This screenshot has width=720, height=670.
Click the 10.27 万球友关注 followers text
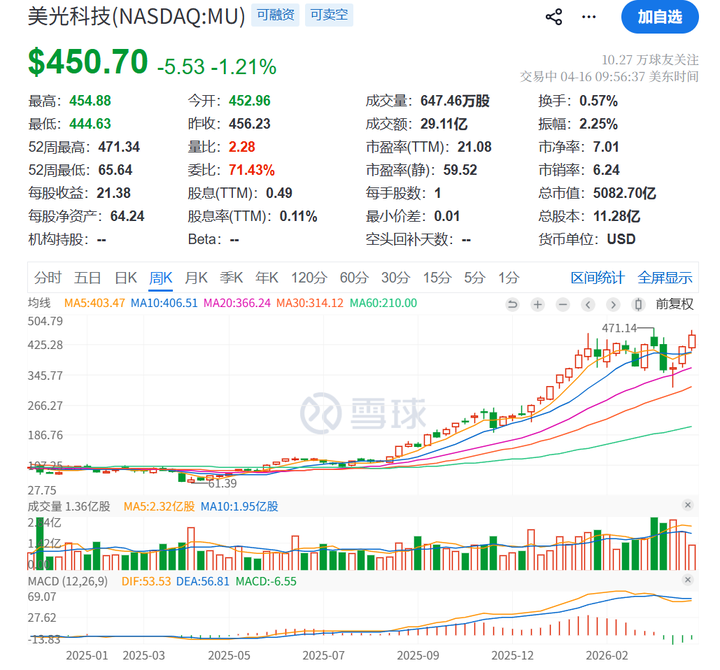(650, 60)
